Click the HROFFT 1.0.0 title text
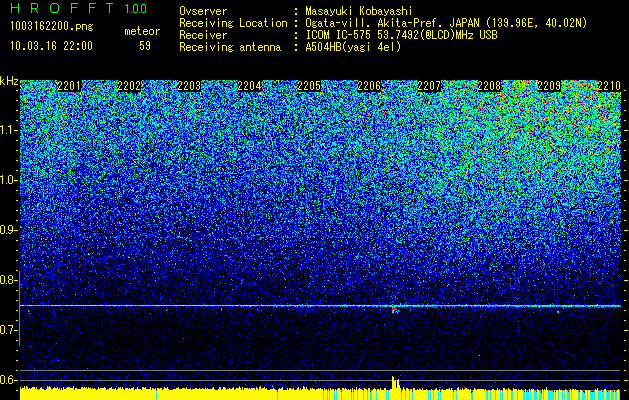629x400 pixels. point(79,8)
